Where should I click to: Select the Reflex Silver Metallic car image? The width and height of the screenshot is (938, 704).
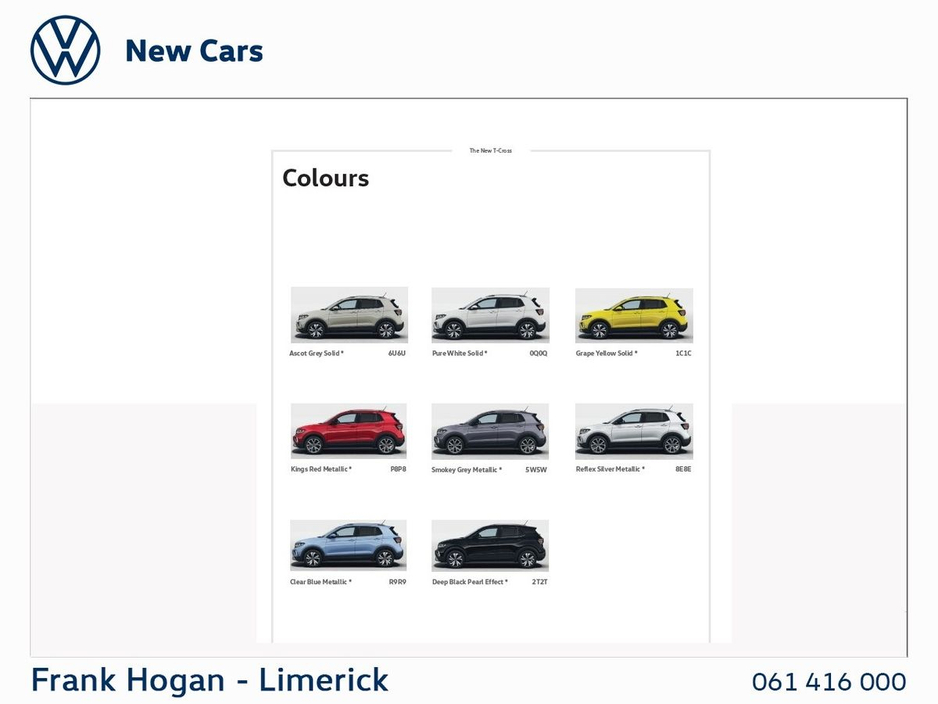pyautogui.click(x=634, y=431)
